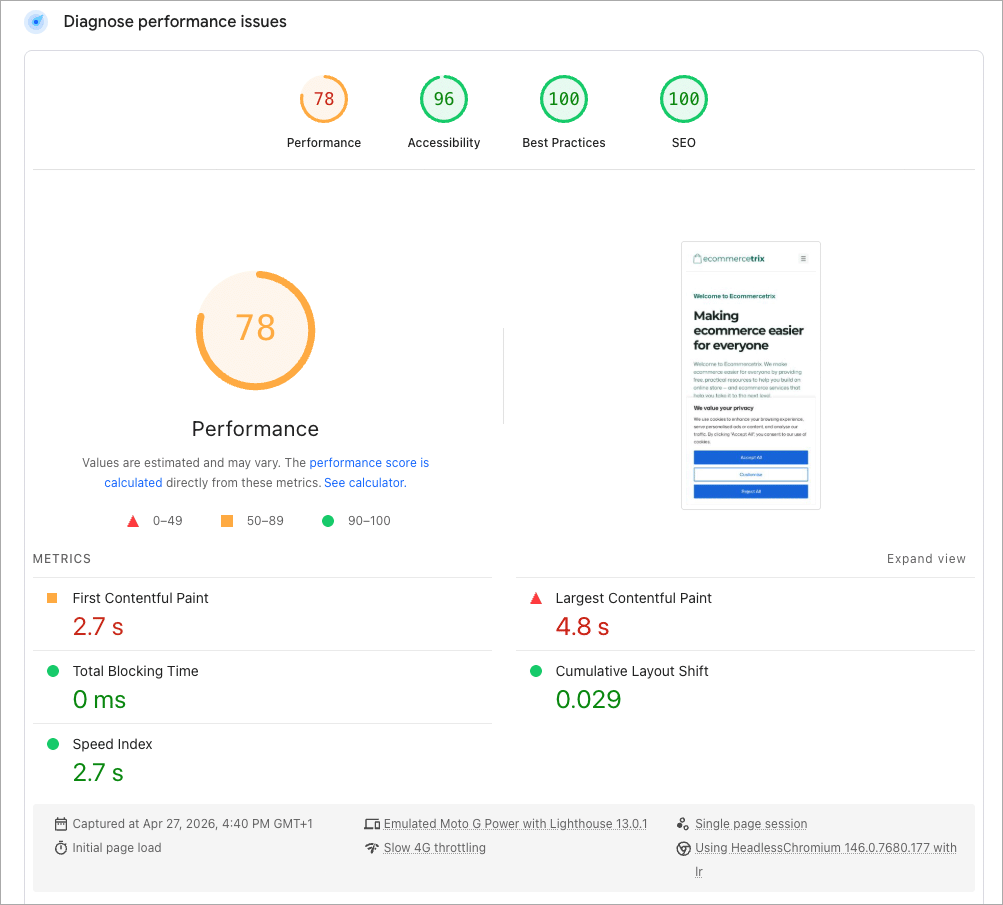
Task: Click the Emulated Moto G Power with Lighthouse link
Action: click(x=515, y=824)
